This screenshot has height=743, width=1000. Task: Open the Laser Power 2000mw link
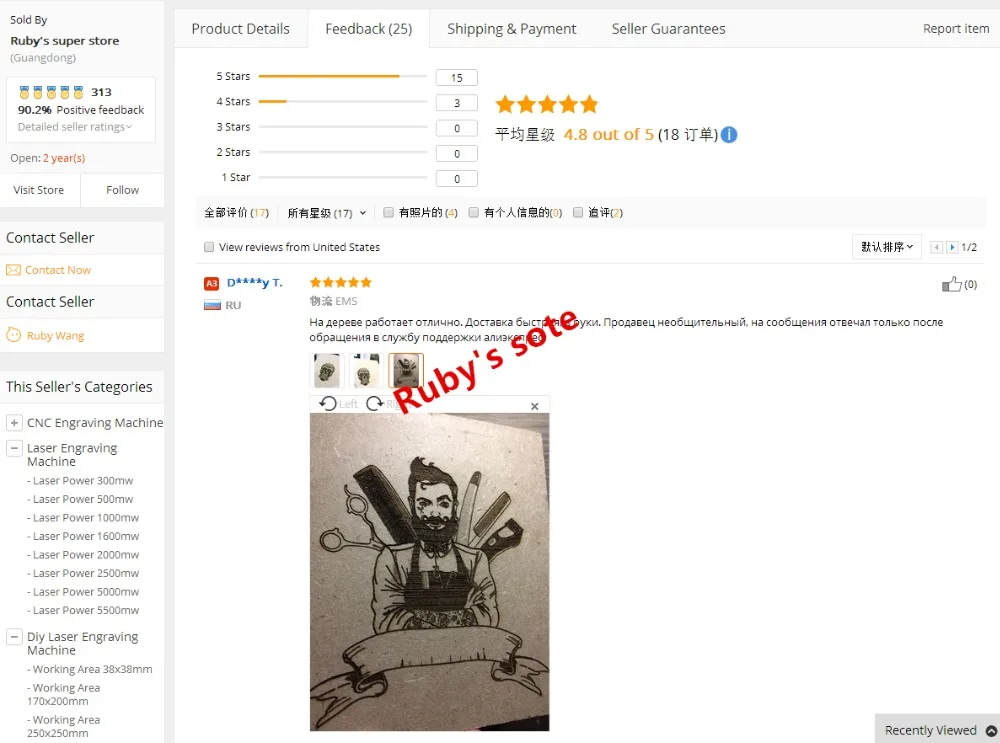coord(86,555)
